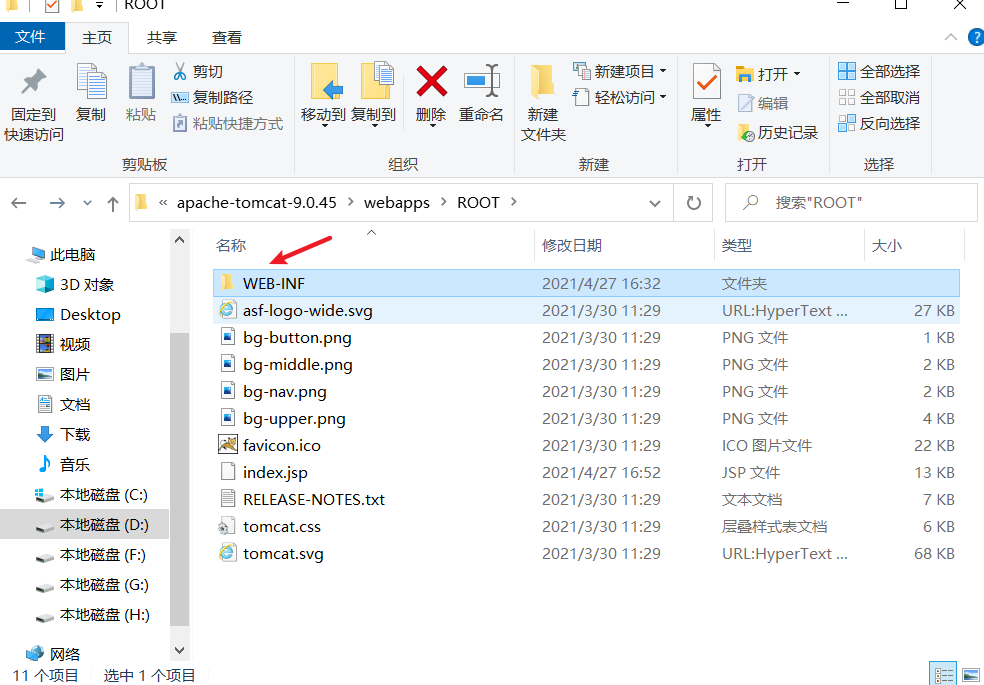Select Local Disk (C:) in navigation pane
The width and height of the screenshot is (984, 685).
pyautogui.click(x=92, y=495)
